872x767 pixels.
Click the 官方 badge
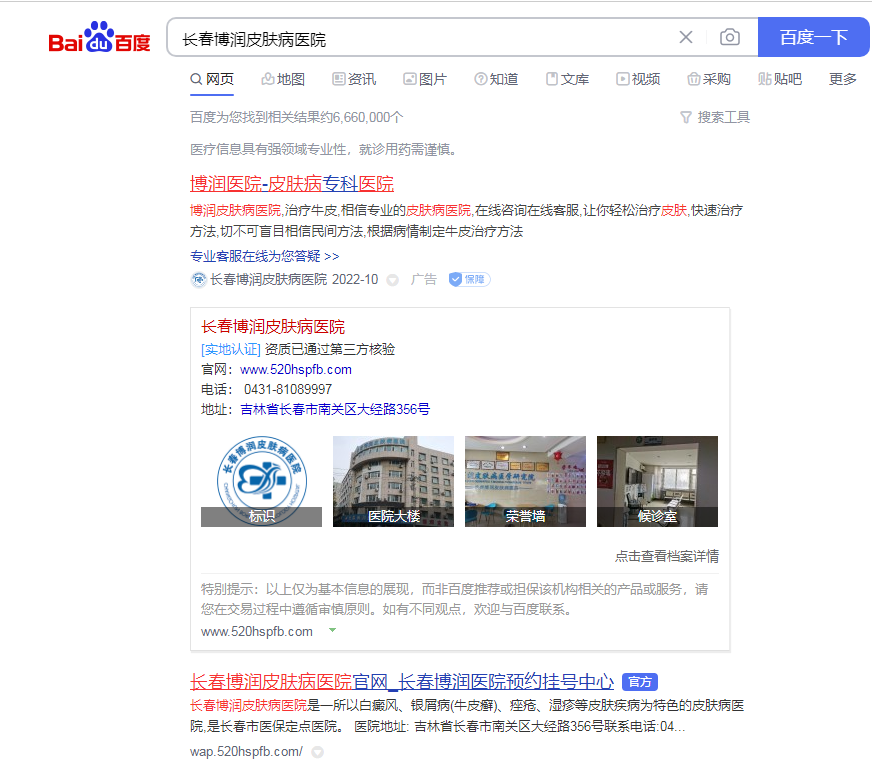pyautogui.click(x=640, y=682)
